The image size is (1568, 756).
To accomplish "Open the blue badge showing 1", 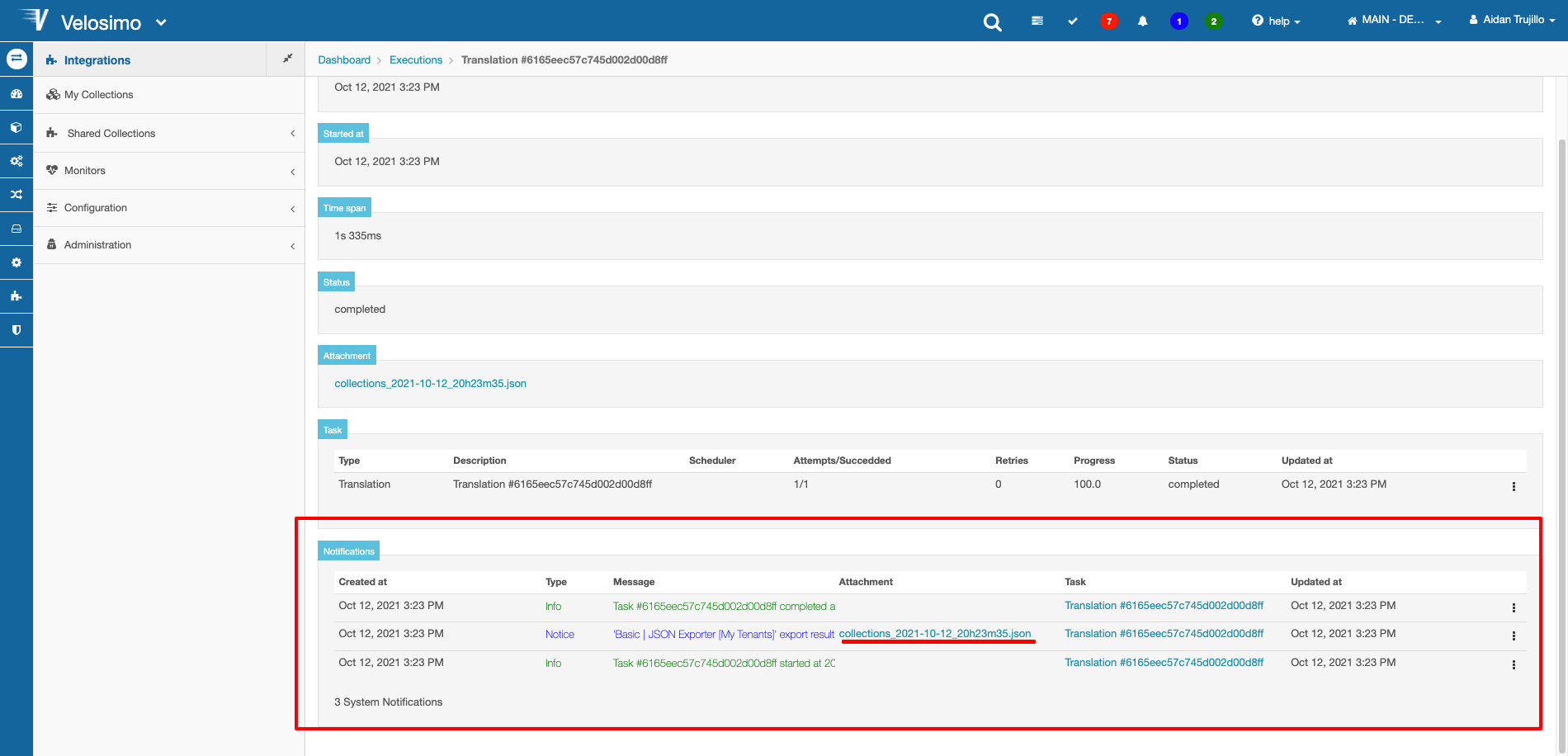I will point(1179,21).
